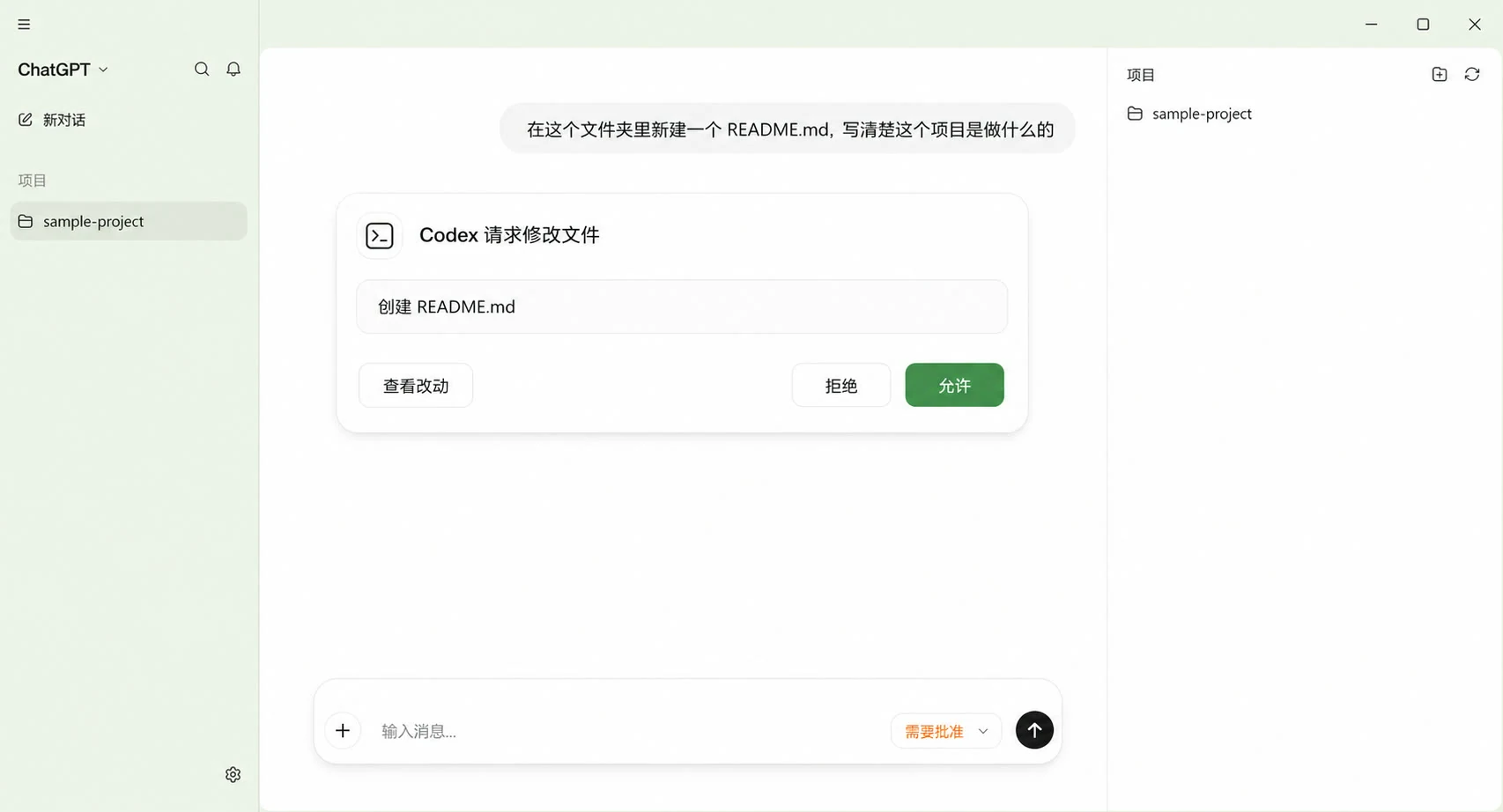Viewport: 1503px width, 812px height.
Task: Click the 创建 README.md change entry
Action: [681, 306]
